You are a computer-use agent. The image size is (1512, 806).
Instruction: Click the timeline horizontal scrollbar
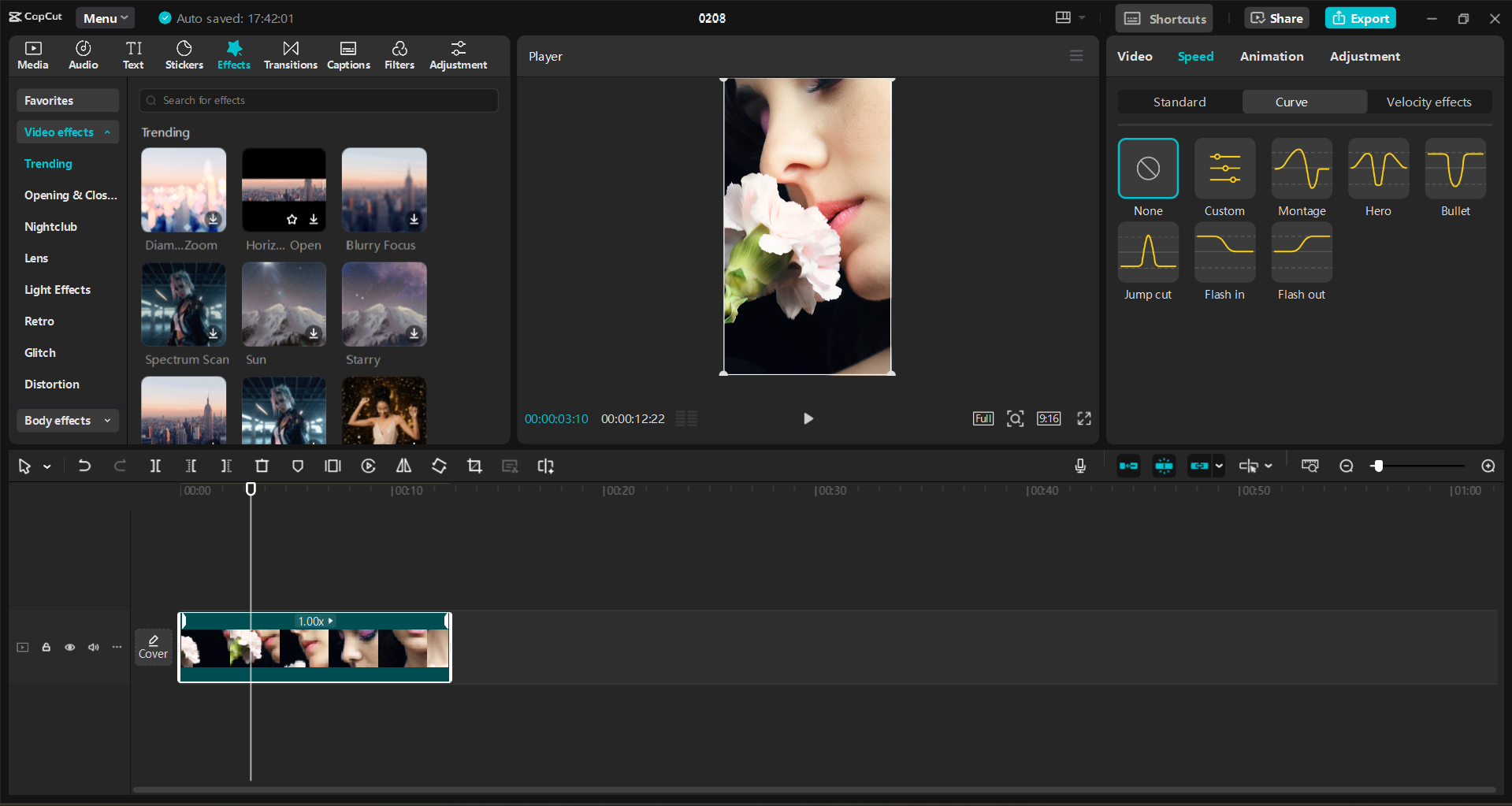(814, 789)
